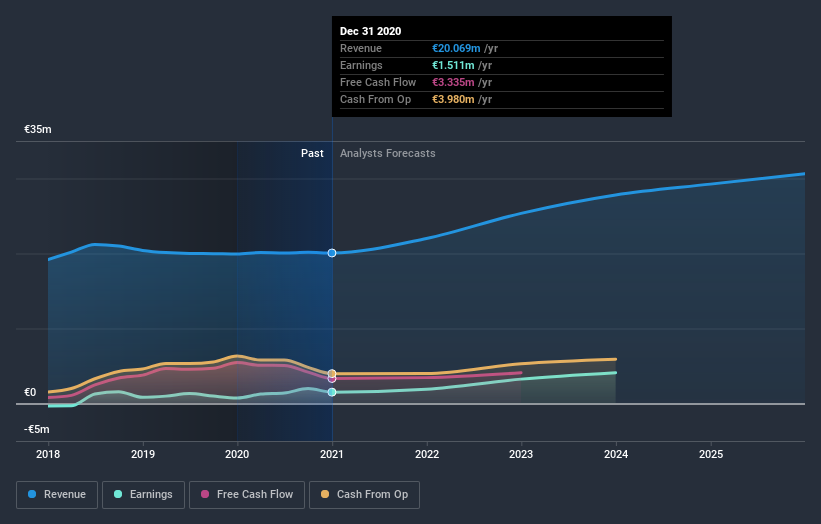Viewport: 821px width, 524px height.
Task: Toggle the Earnings series legend button
Action: (x=143, y=495)
